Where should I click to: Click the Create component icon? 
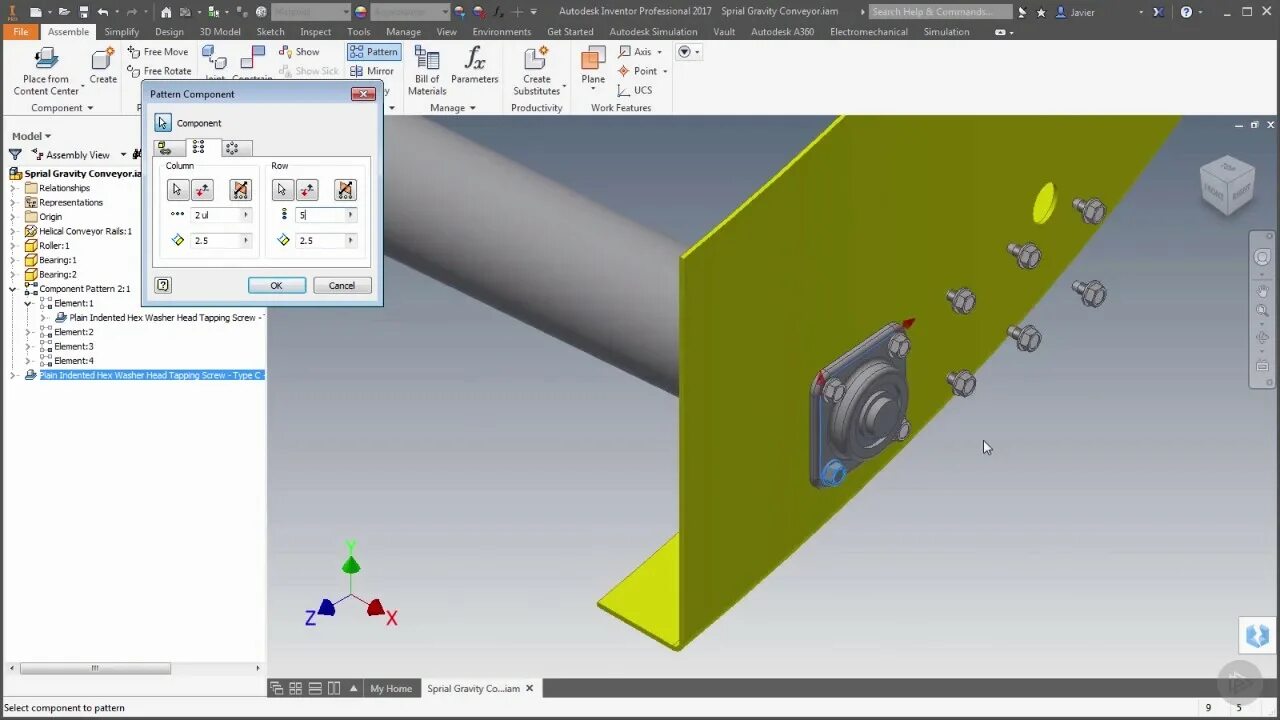102,59
